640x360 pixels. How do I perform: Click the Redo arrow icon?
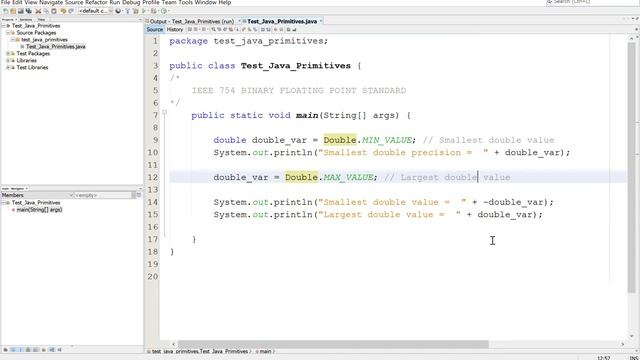point(71,11)
